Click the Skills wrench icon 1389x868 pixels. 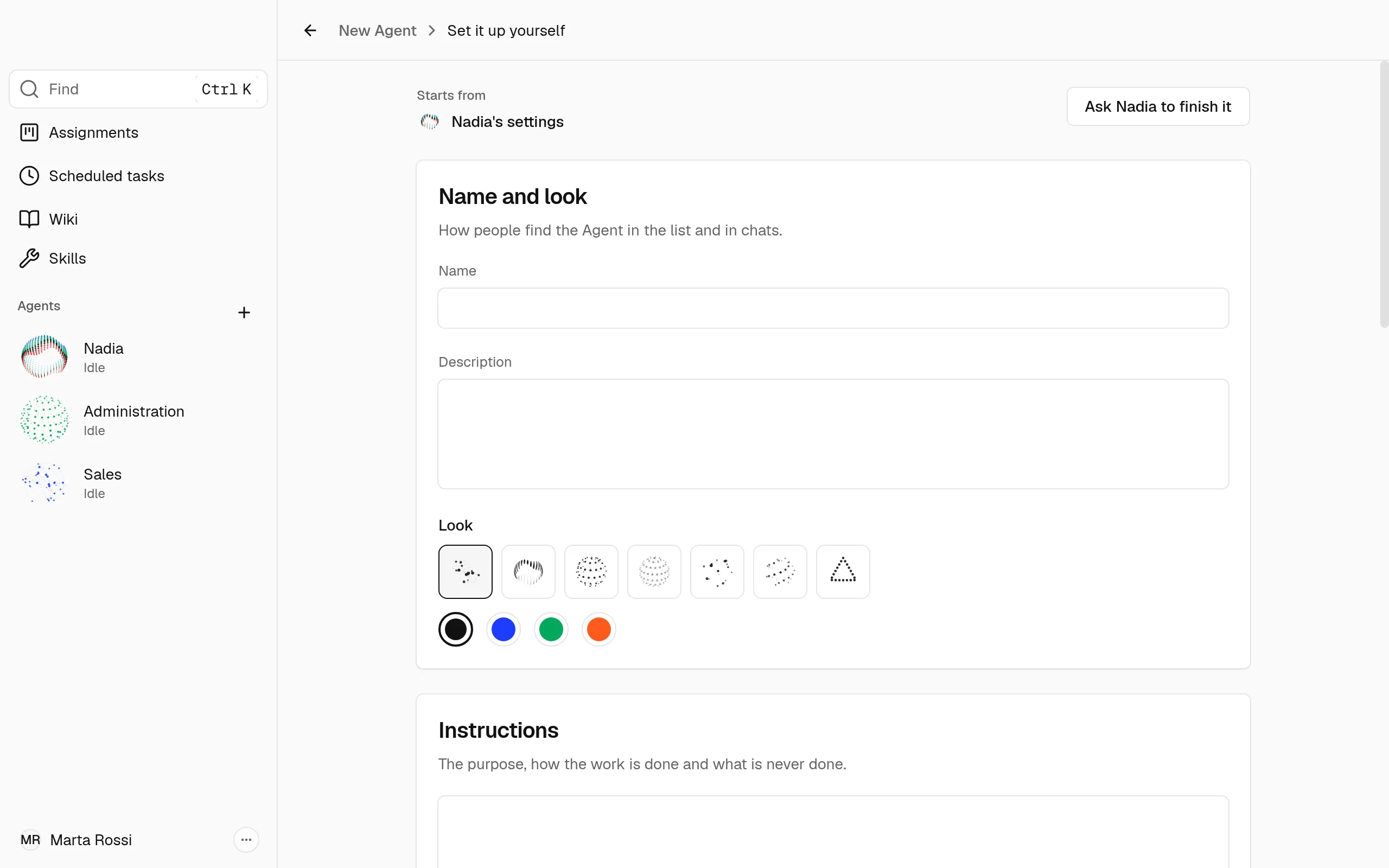pyautogui.click(x=29, y=258)
